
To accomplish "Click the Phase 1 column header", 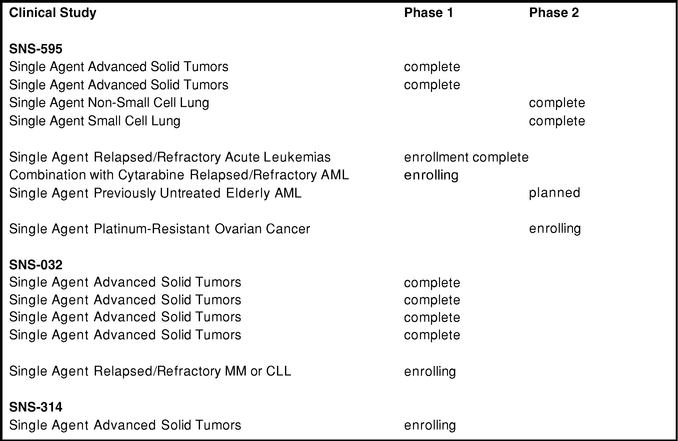I will pos(429,13).
